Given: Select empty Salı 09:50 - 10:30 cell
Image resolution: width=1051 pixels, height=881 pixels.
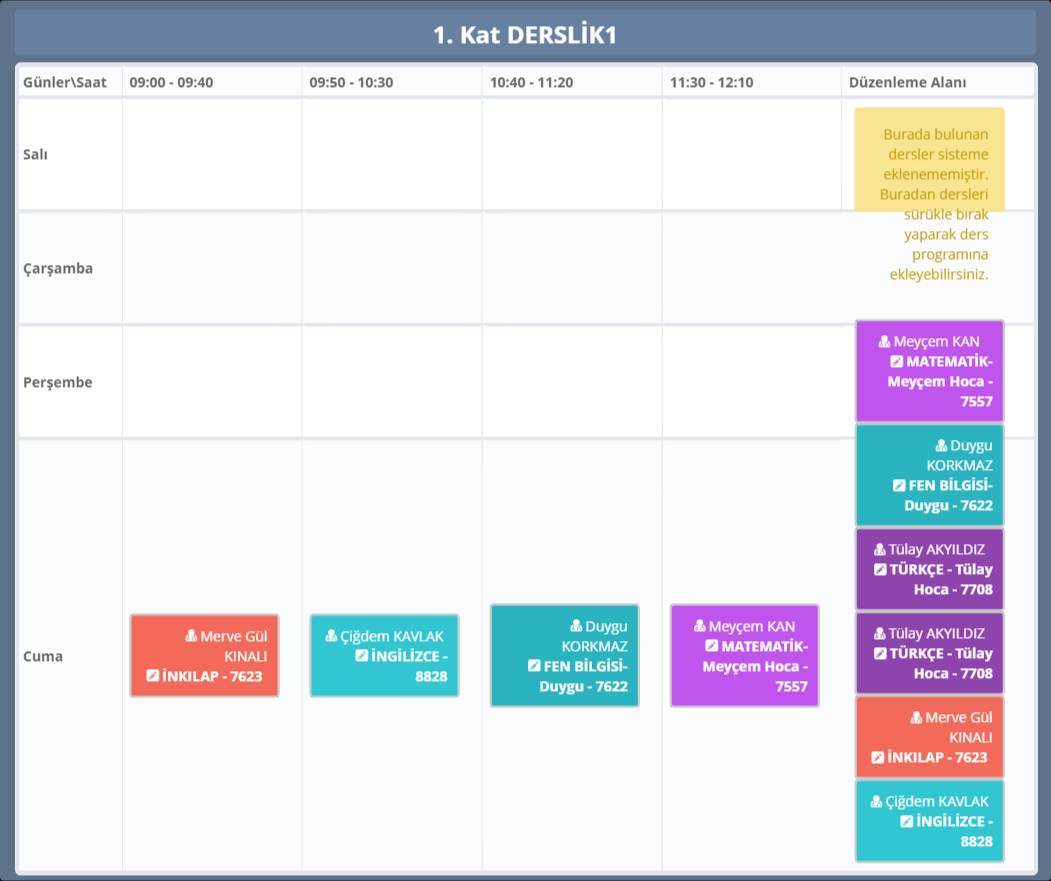Looking at the screenshot, I should point(391,155).
